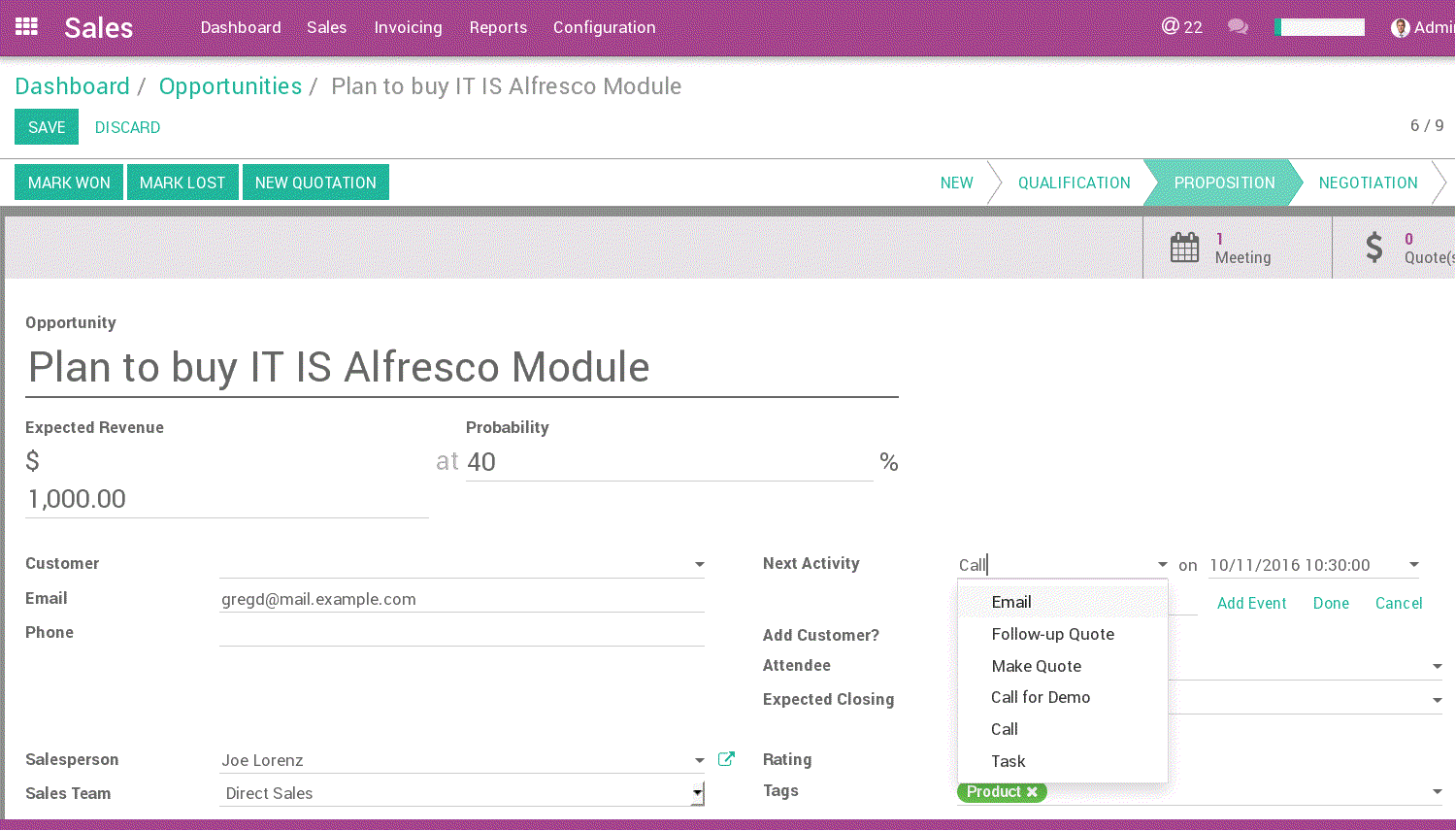The width and height of the screenshot is (1456, 831).
Task: Create a New Quotation
Action: 315,183
